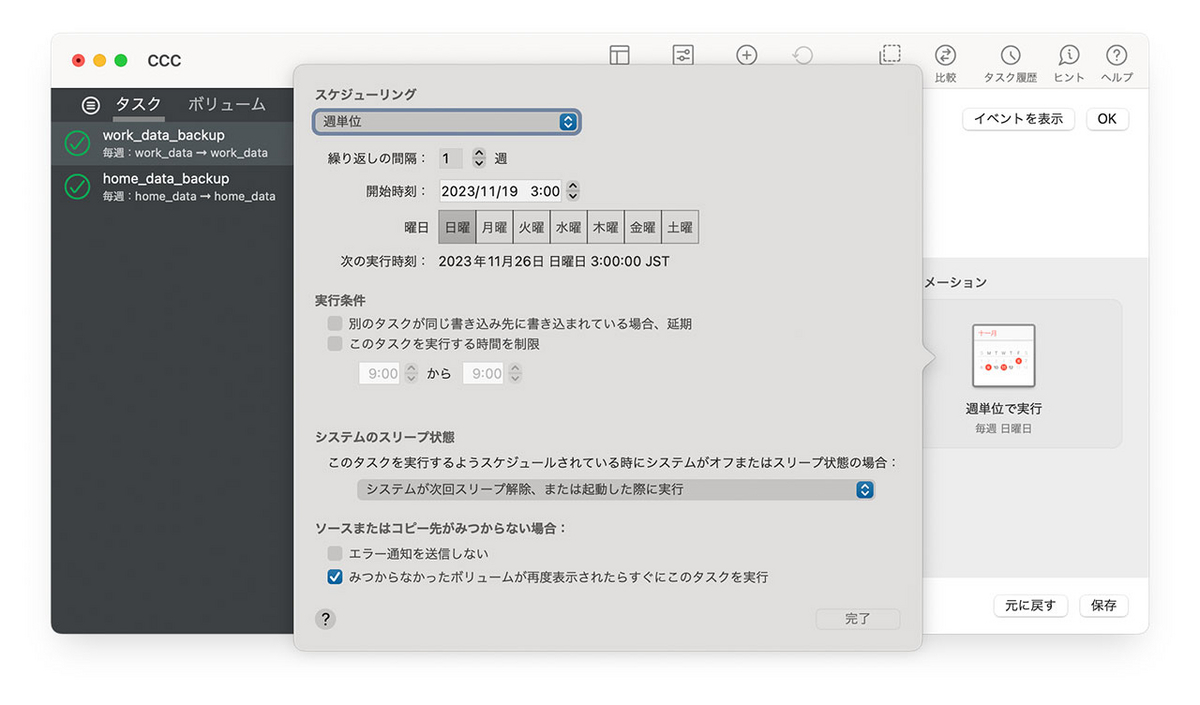Open the settings sliders icon in toolbar
This screenshot has width=1200, height=705.
(x=683, y=56)
